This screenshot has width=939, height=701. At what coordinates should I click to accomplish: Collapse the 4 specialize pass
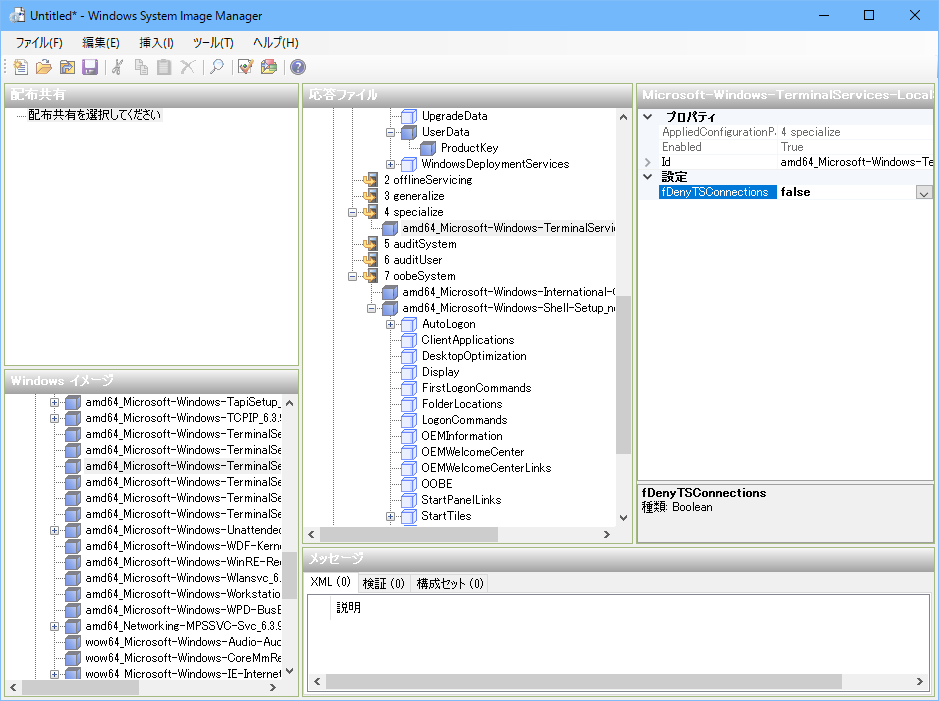(x=353, y=212)
